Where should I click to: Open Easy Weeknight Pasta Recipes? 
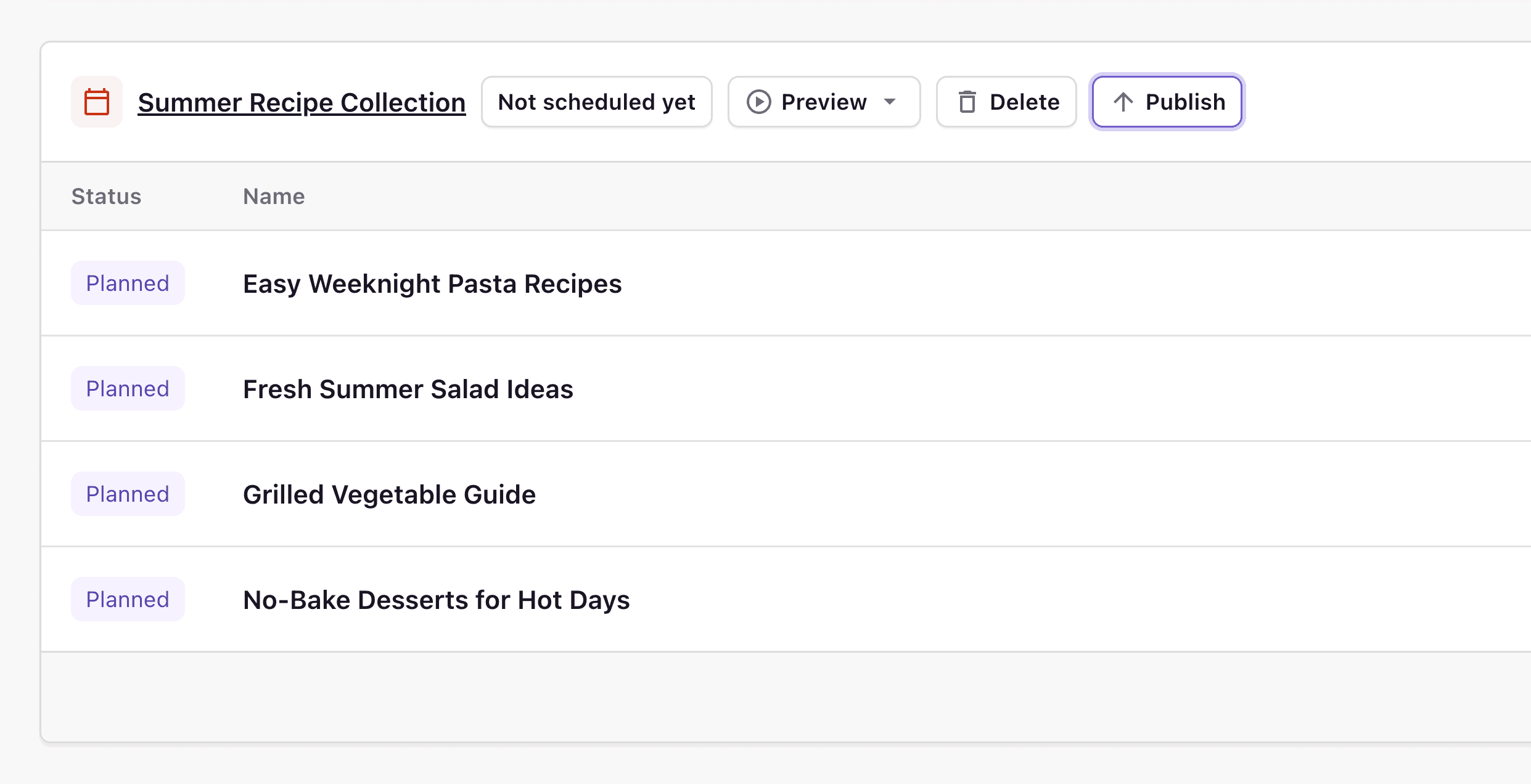coord(432,284)
